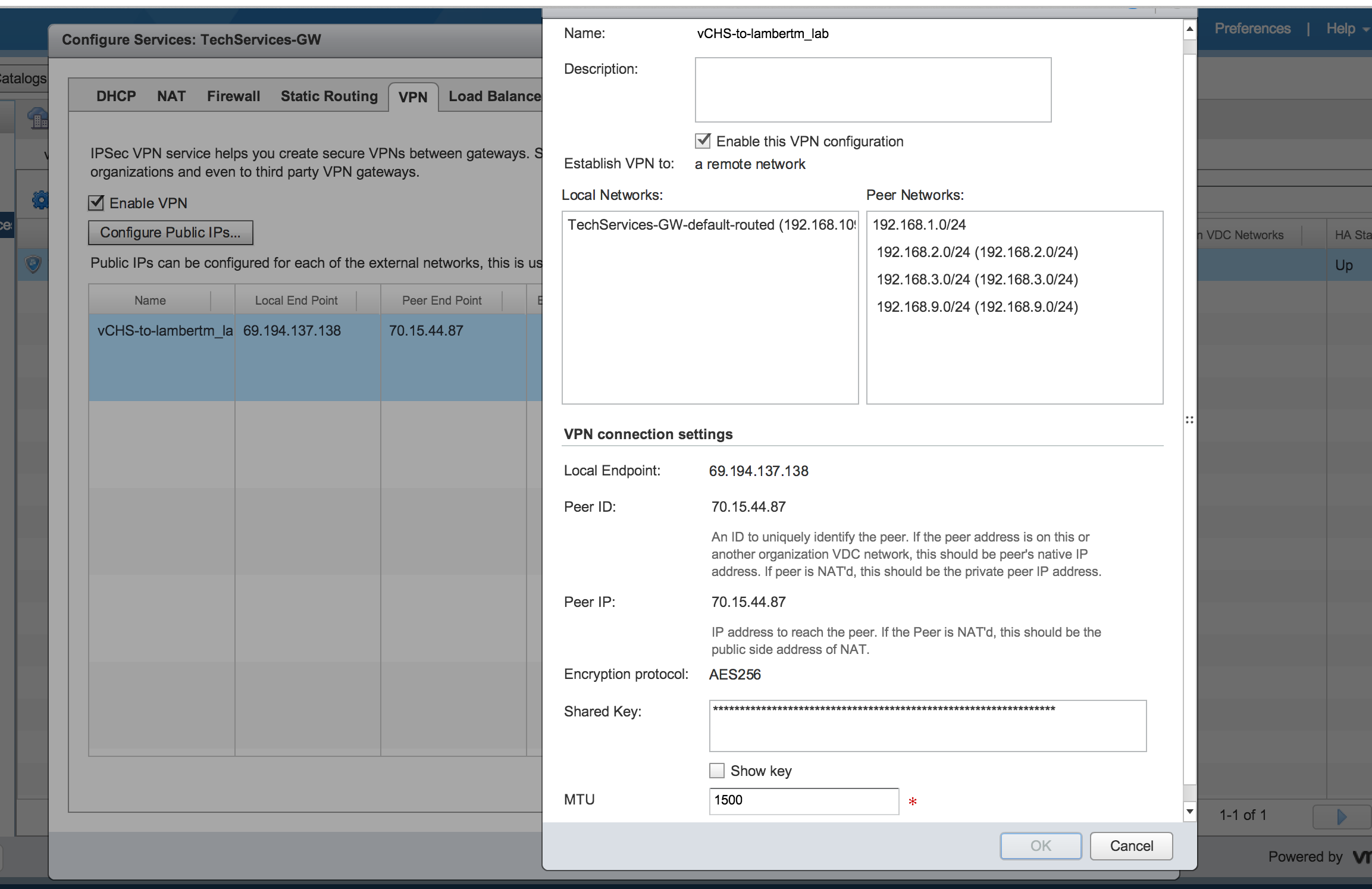Click scrollbar up arrow in VPN dialog
The image size is (1372, 889).
click(x=1189, y=29)
